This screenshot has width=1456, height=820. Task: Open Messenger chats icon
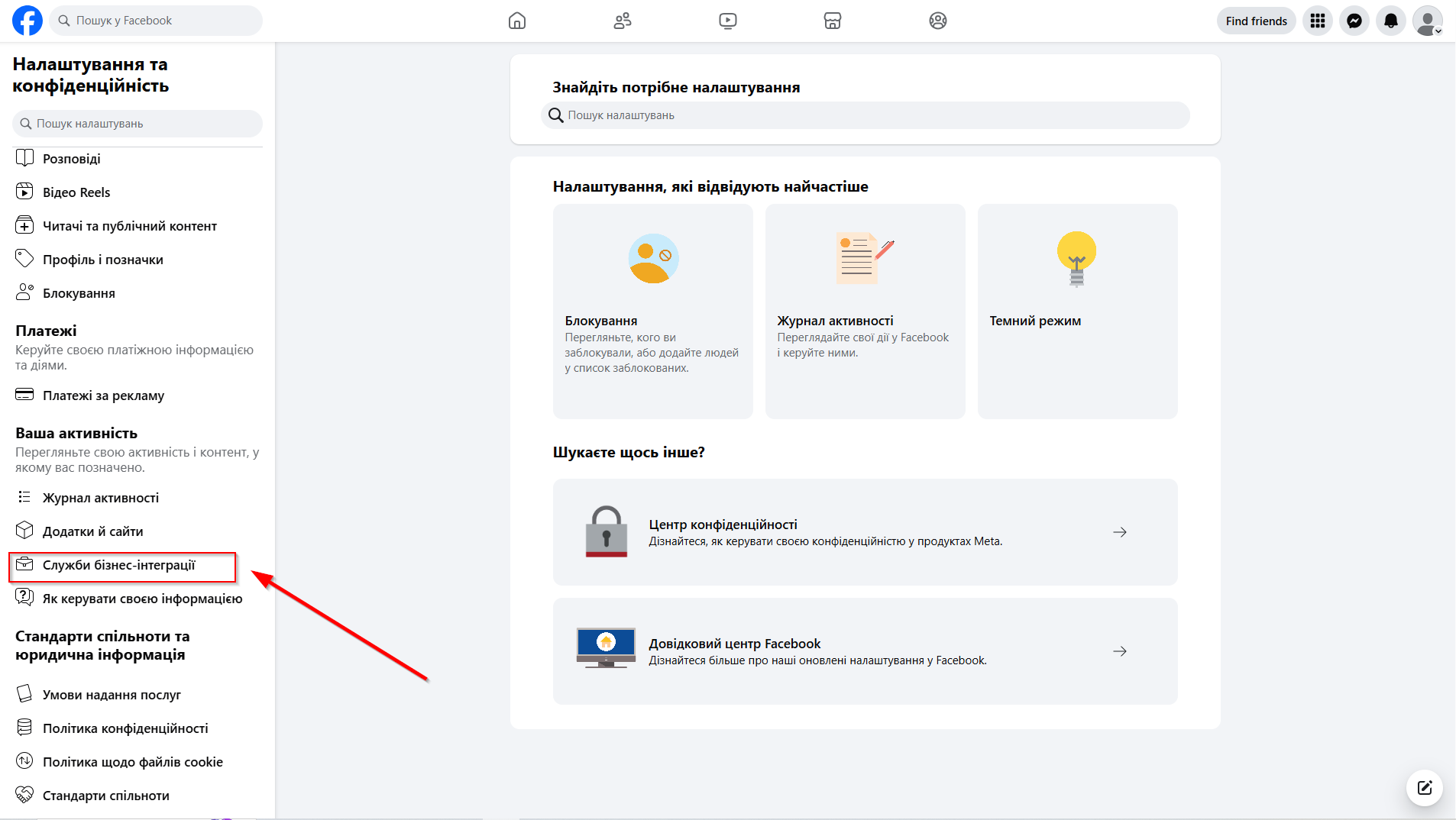[1354, 21]
